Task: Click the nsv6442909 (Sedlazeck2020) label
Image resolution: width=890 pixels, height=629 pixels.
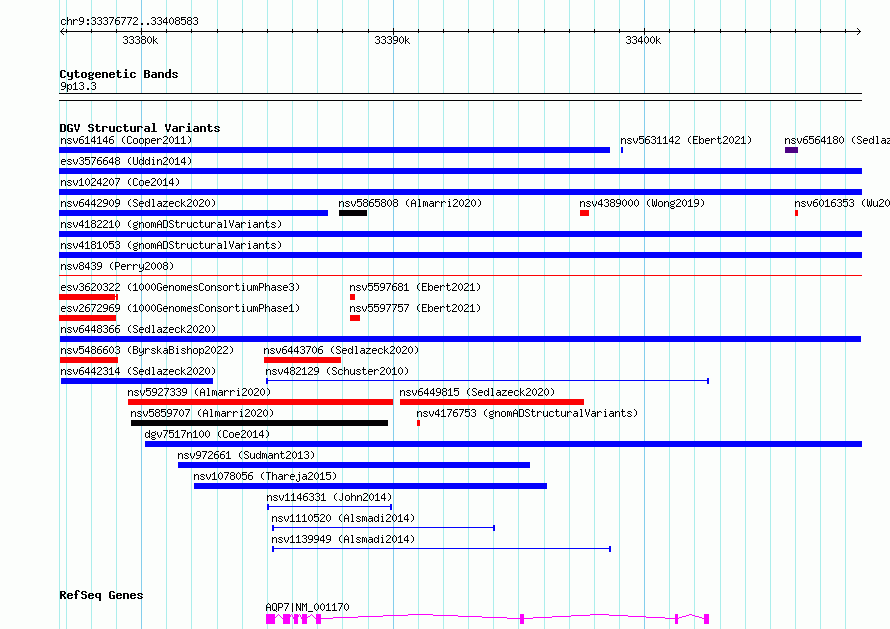Action: 138,203
